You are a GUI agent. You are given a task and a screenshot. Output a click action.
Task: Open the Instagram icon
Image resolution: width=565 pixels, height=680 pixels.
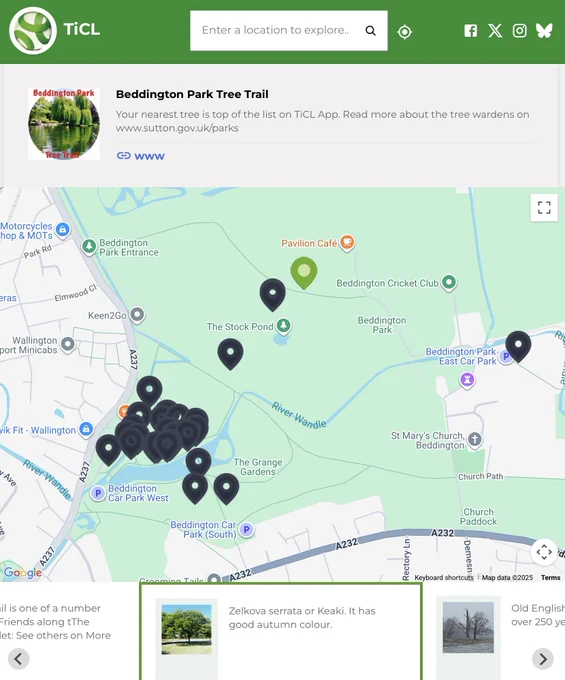(519, 30)
